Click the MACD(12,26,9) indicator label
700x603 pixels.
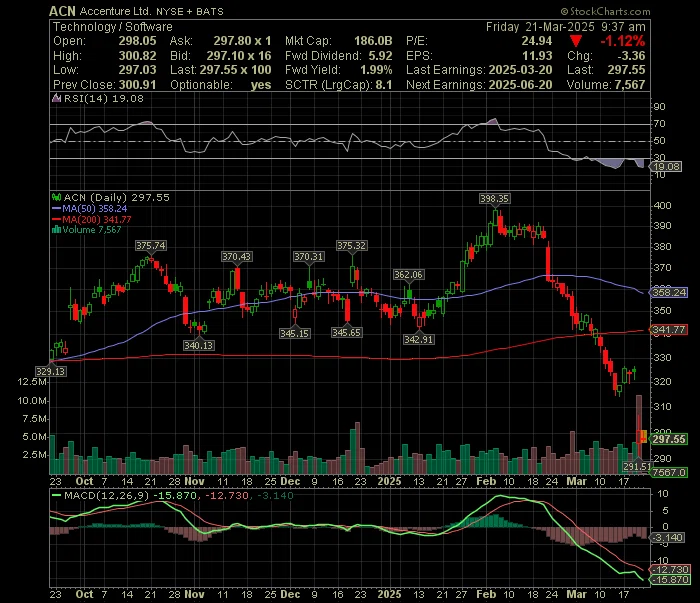pyautogui.click(x=107, y=495)
